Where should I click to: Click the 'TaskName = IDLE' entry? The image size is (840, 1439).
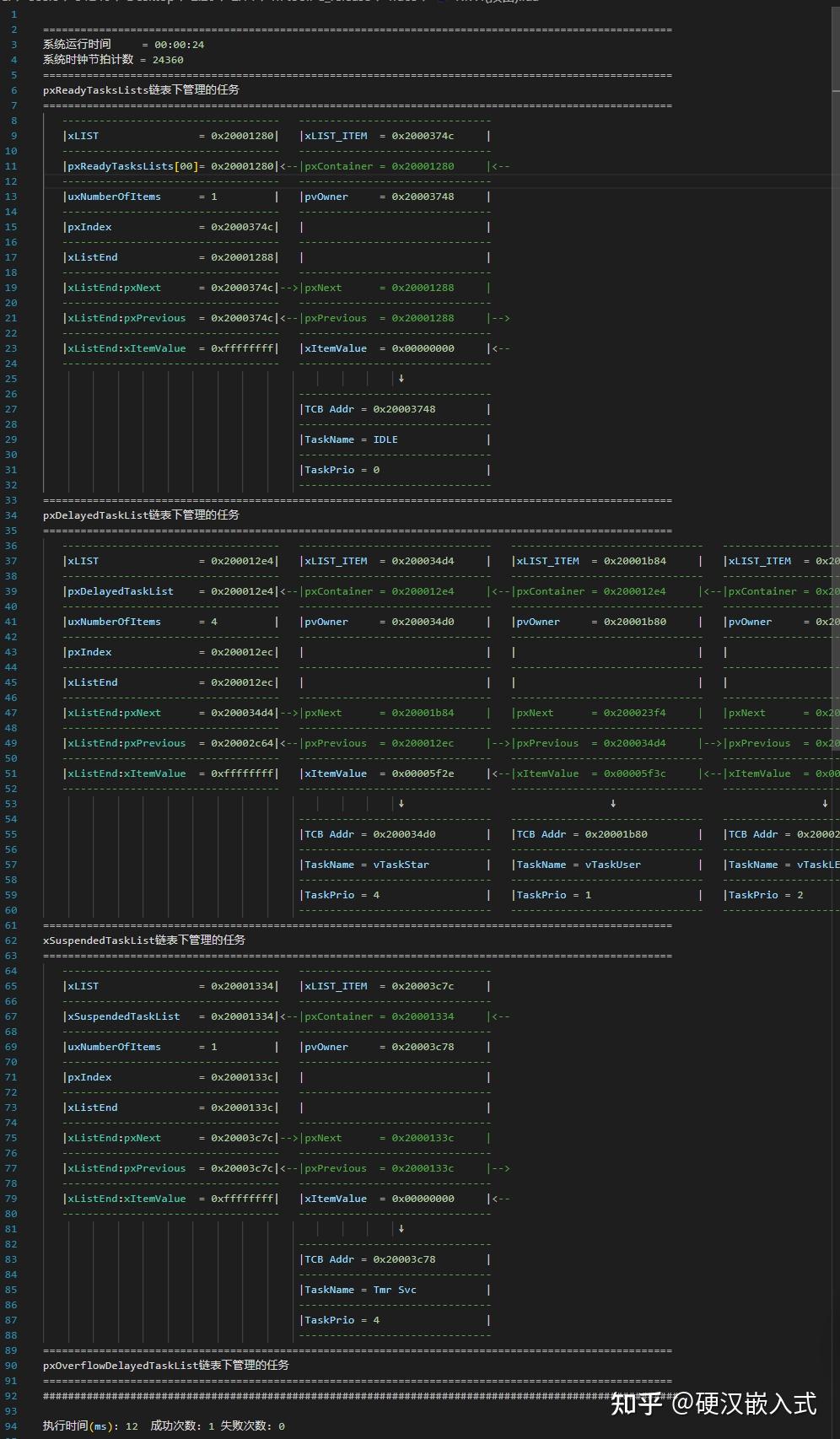click(351, 439)
